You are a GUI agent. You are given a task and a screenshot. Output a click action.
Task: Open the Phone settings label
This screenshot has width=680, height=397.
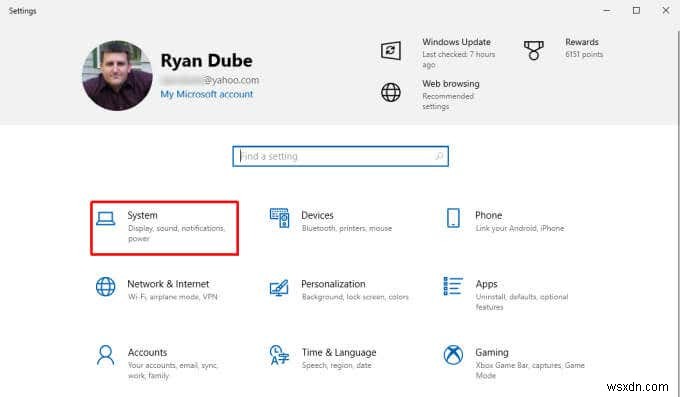(489, 215)
